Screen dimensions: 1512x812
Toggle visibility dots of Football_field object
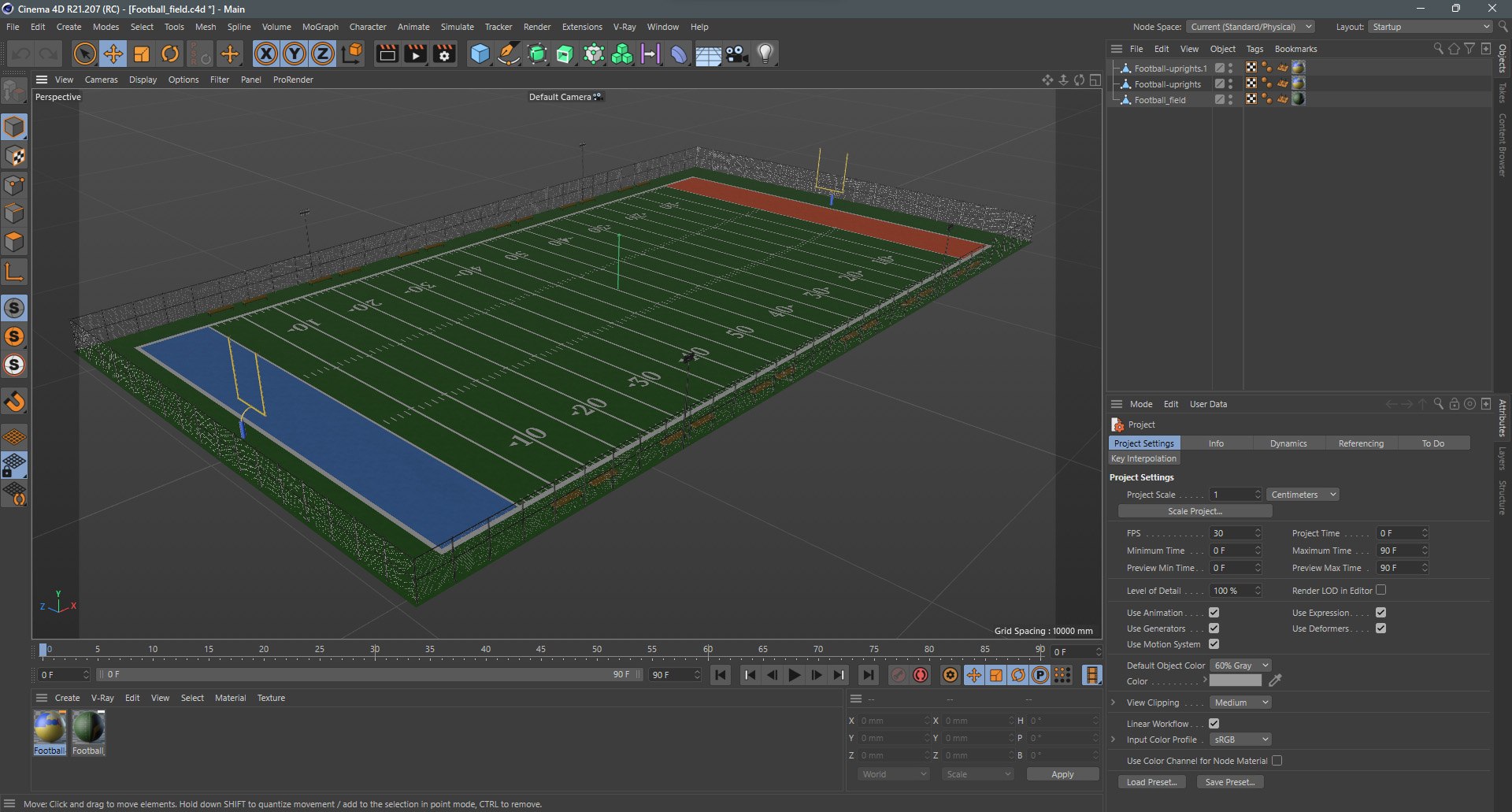1231,100
